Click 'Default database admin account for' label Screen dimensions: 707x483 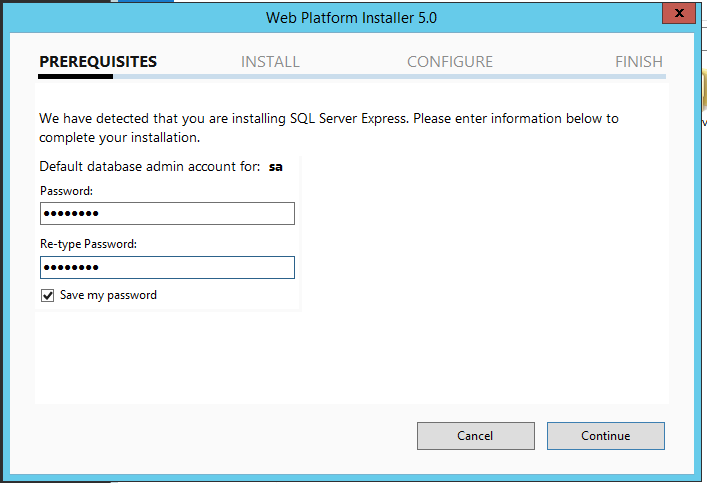149,167
